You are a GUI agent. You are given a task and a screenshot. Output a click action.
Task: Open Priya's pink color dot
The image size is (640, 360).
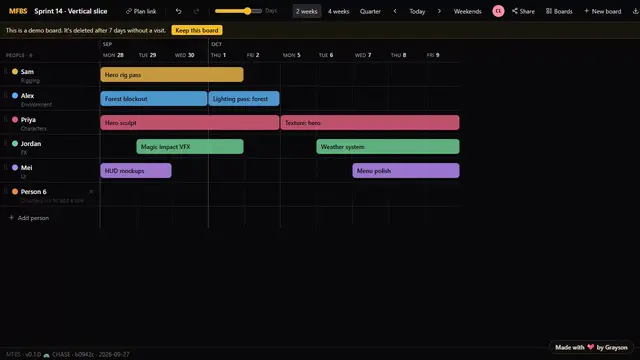pos(15,120)
